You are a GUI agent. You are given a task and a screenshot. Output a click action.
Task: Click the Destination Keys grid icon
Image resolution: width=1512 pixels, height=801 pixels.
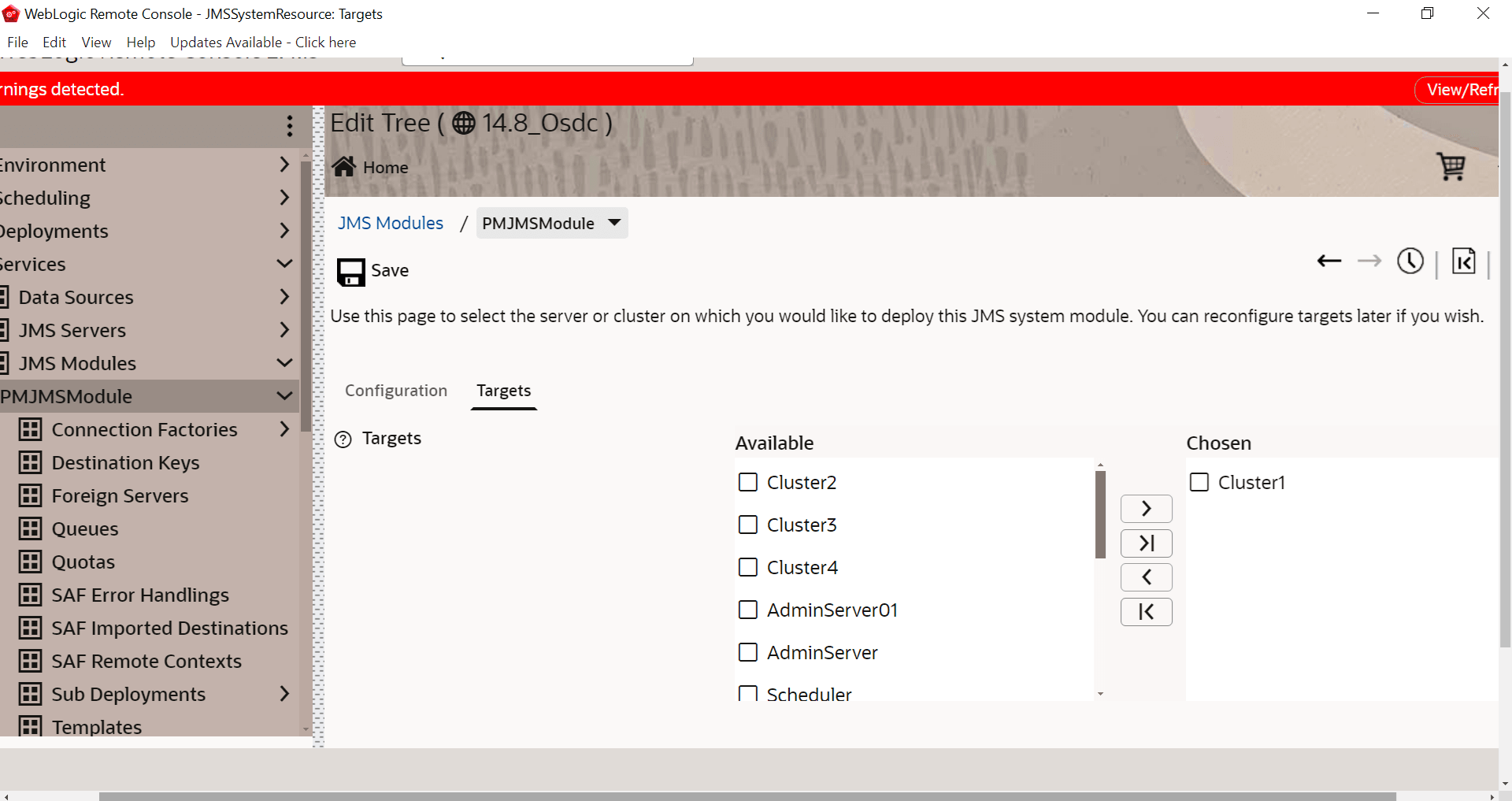click(30, 462)
